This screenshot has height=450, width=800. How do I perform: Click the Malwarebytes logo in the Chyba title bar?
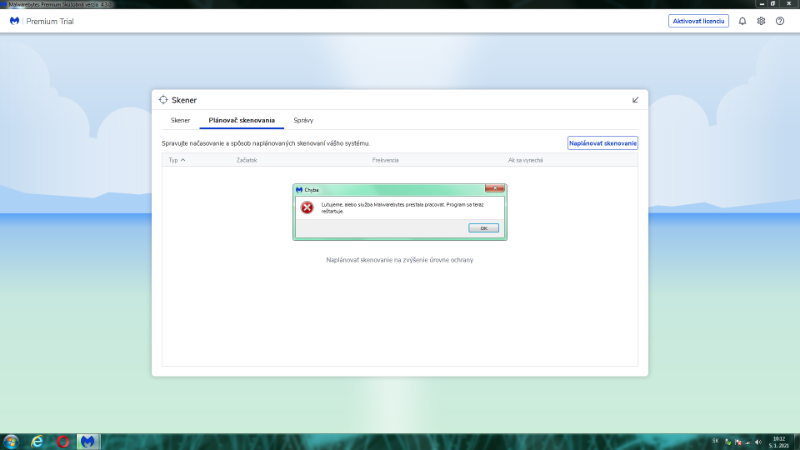(299, 190)
